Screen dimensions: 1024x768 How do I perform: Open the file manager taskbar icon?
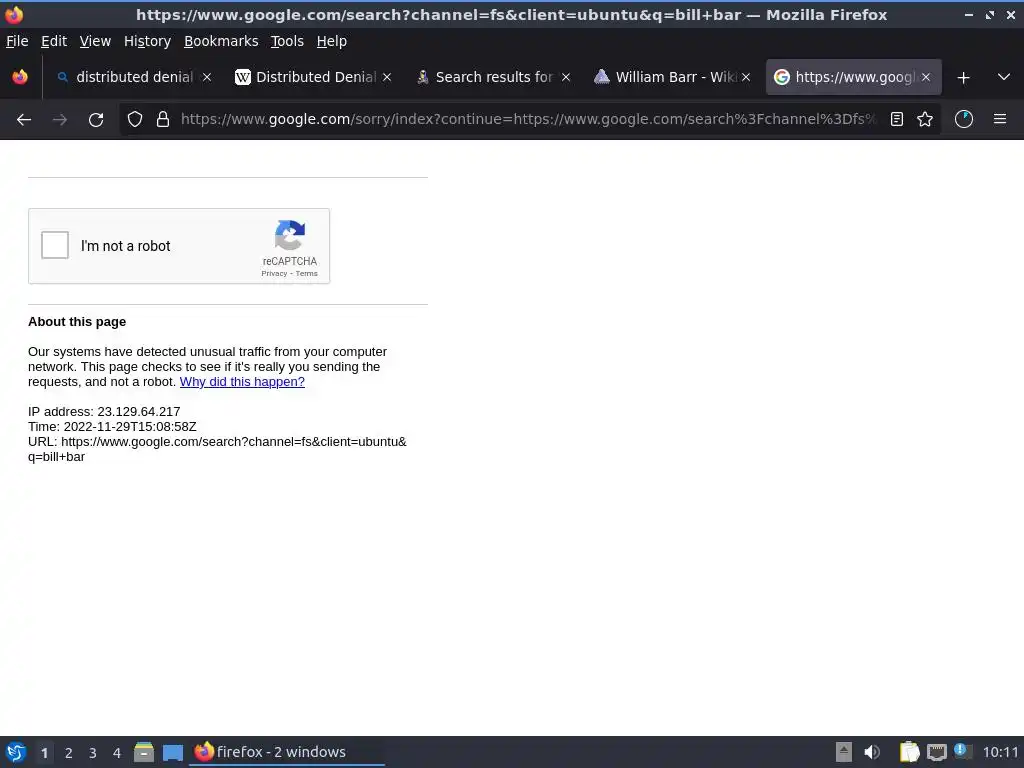144,752
